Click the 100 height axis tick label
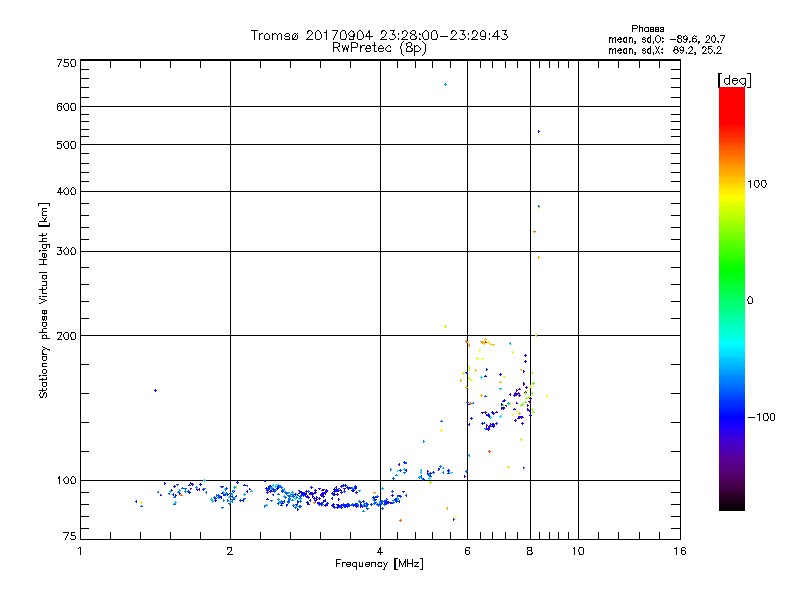 [x=66, y=481]
